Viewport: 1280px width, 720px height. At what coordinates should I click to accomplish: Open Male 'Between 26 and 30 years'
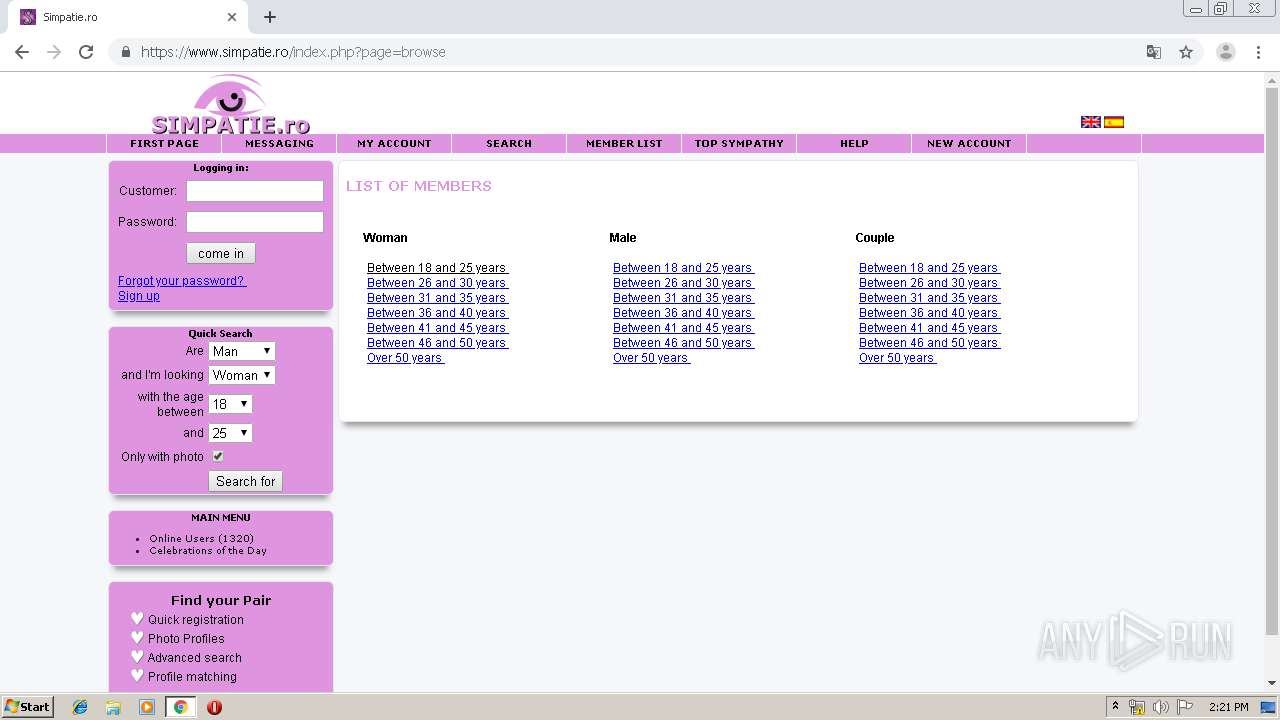(x=683, y=283)
